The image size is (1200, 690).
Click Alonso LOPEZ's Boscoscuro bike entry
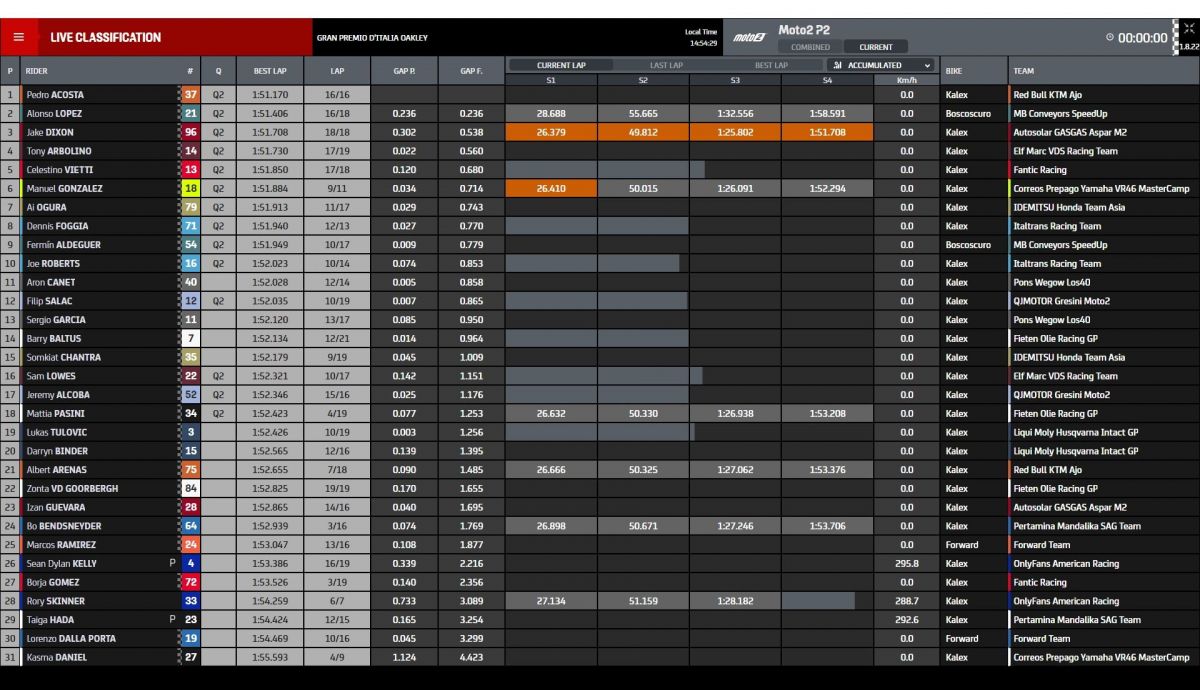pos(968,114)
